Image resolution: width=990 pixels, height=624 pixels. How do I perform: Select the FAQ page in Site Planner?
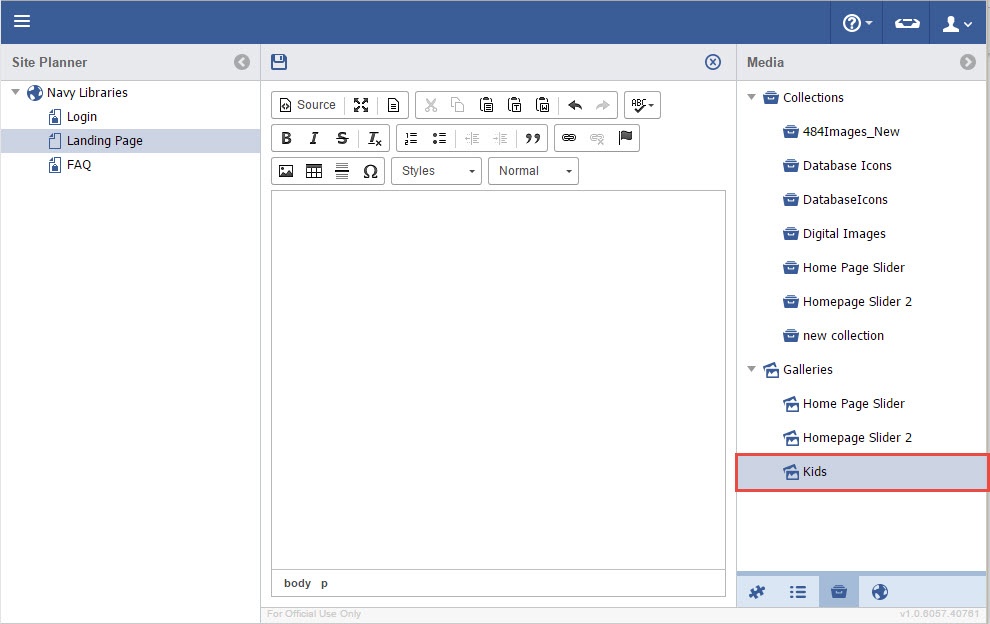click(79, 165)
